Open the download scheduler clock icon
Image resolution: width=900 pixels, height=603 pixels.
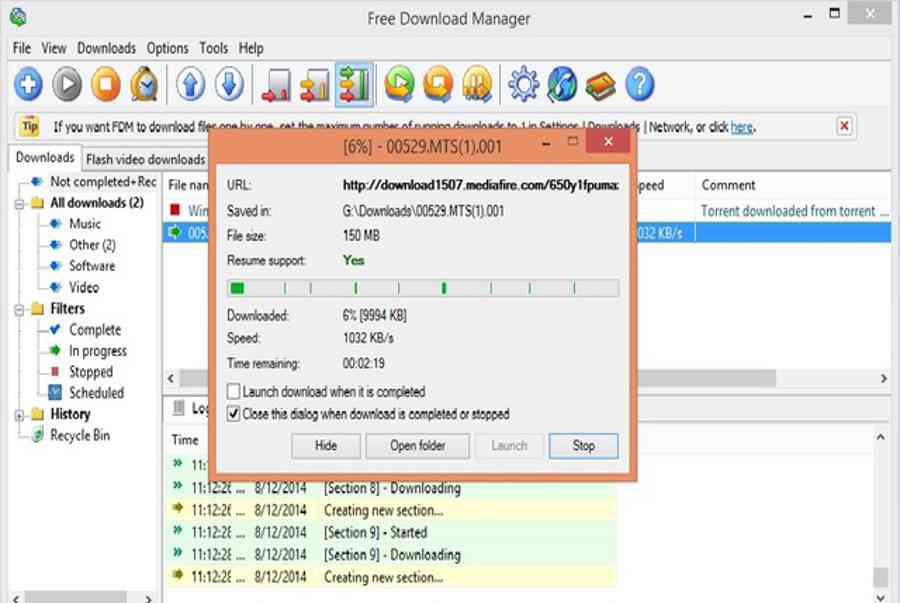(x=145, y=84)
